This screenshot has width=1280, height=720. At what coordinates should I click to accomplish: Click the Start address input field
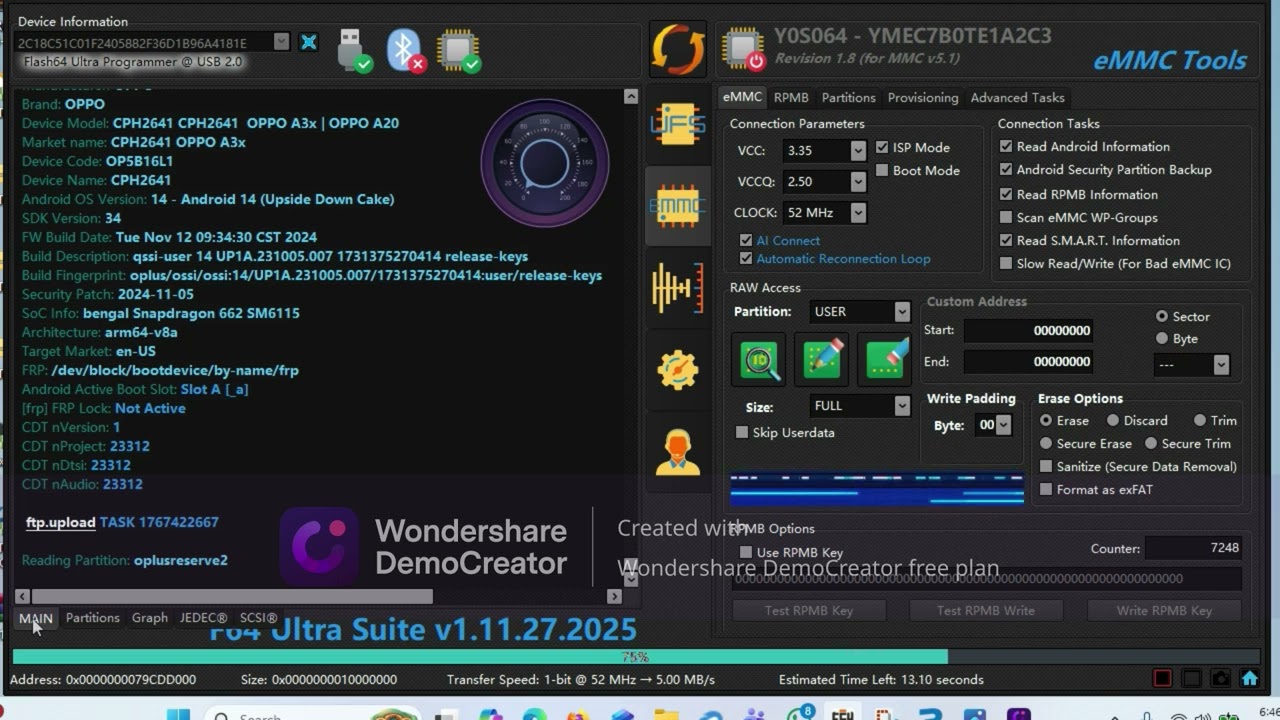[1028, 330]
